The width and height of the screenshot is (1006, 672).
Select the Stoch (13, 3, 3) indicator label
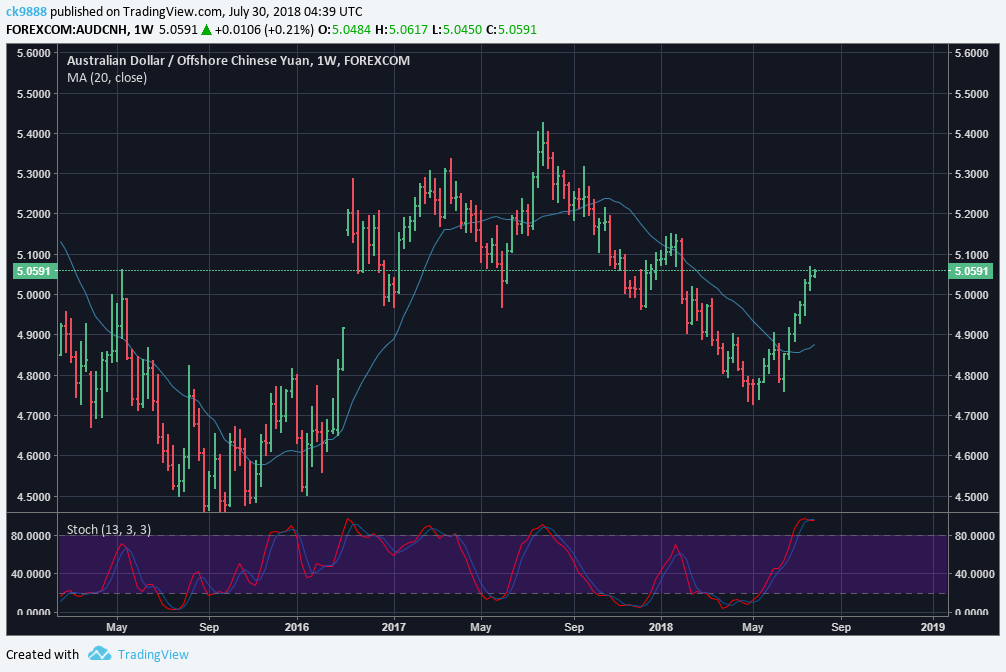109,530
